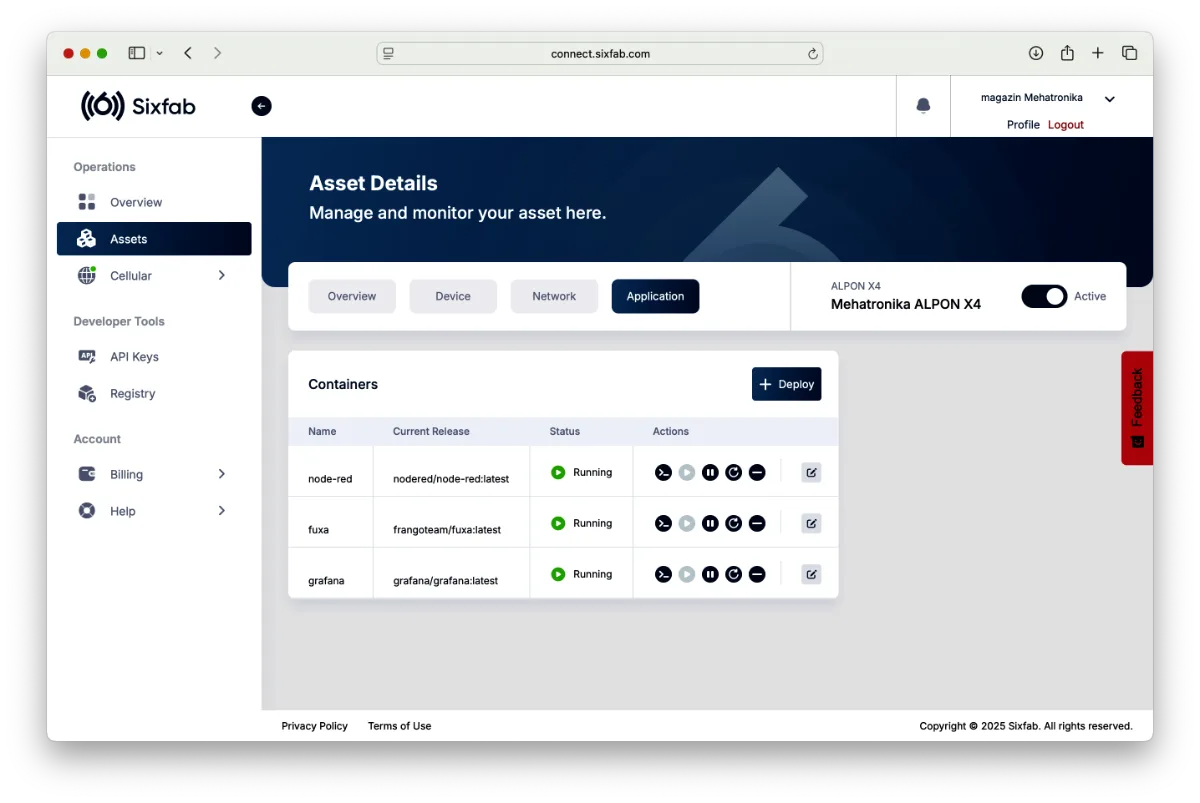The height and width of the screenshot is (803, 1200).
Task: Toggle the Safari sidebar
Action: [x=137, y=53]
